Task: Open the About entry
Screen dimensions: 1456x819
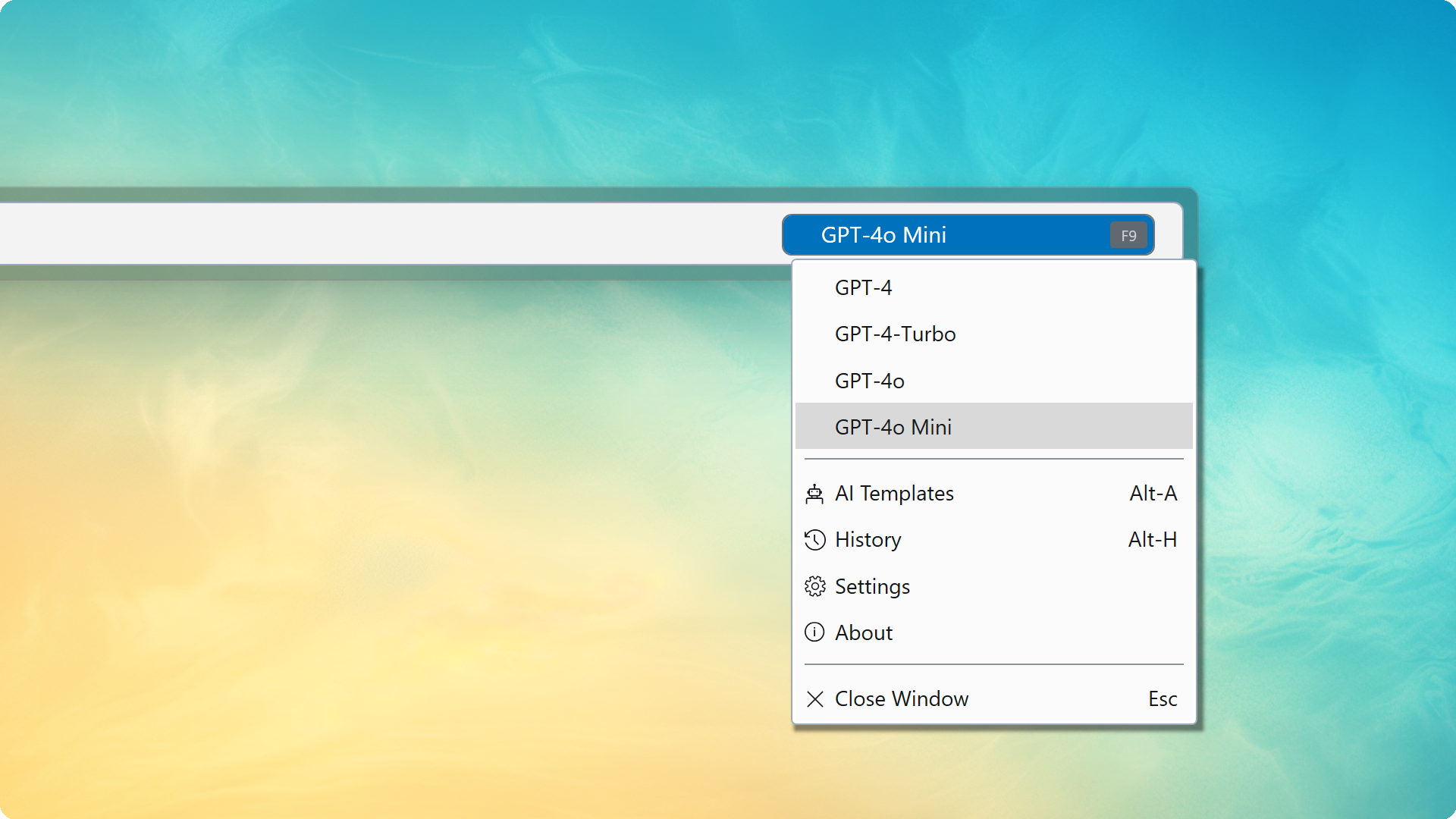Action: coord(993,632)
